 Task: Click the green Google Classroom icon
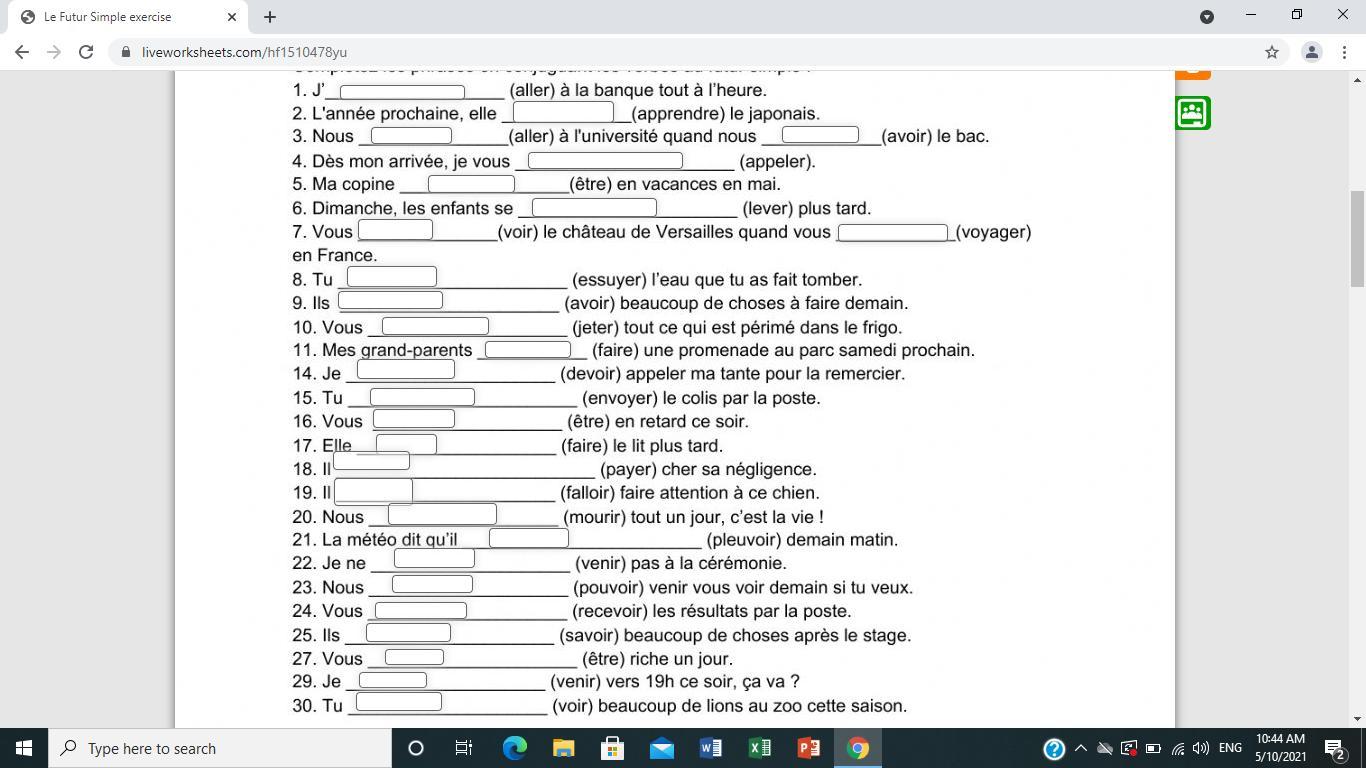[x=1193, y=113]
